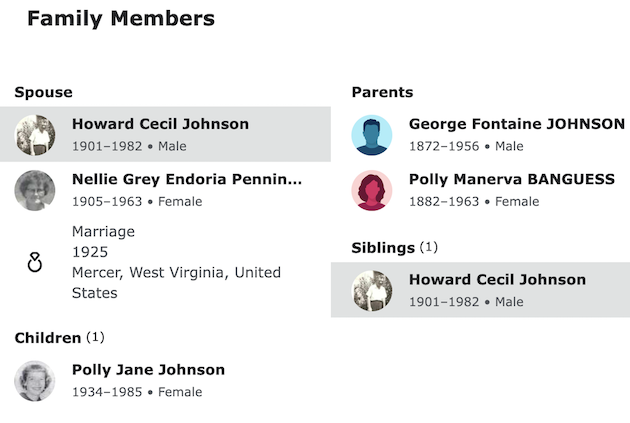
Task: Click George Fontaine JOHNSON's male avatar icon
Action: click(372, 135)
